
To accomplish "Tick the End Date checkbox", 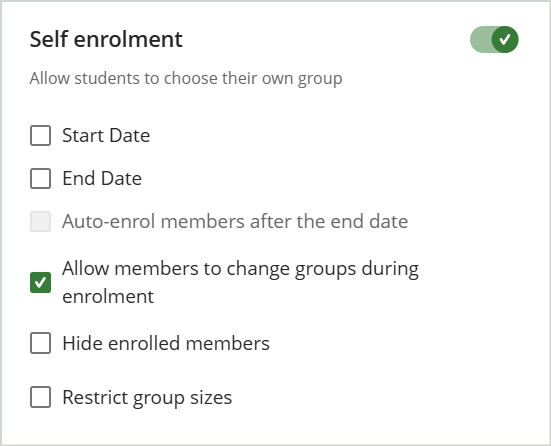I will (40, 179).
